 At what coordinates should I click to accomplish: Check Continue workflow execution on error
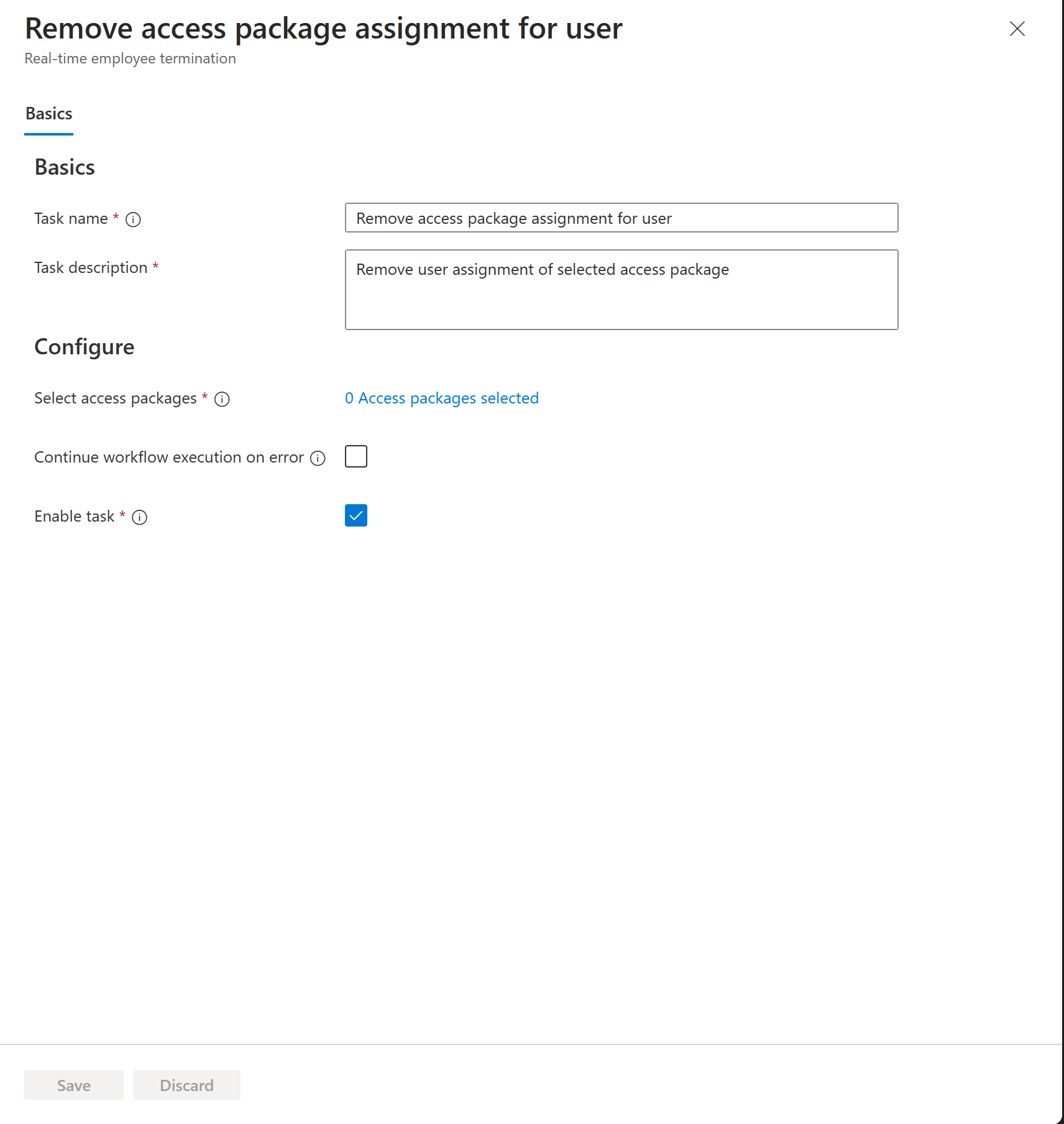(355, 456)
